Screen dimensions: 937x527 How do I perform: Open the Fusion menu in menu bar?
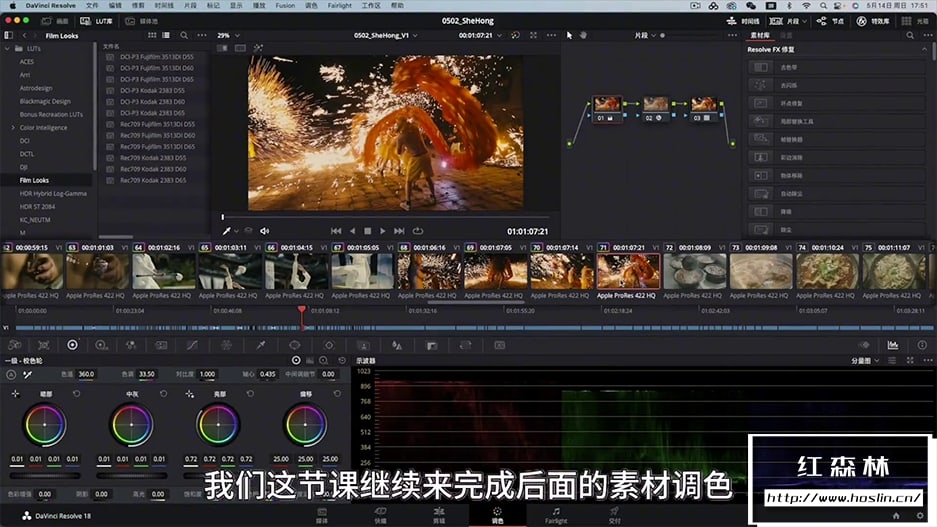tap(284, 5)
